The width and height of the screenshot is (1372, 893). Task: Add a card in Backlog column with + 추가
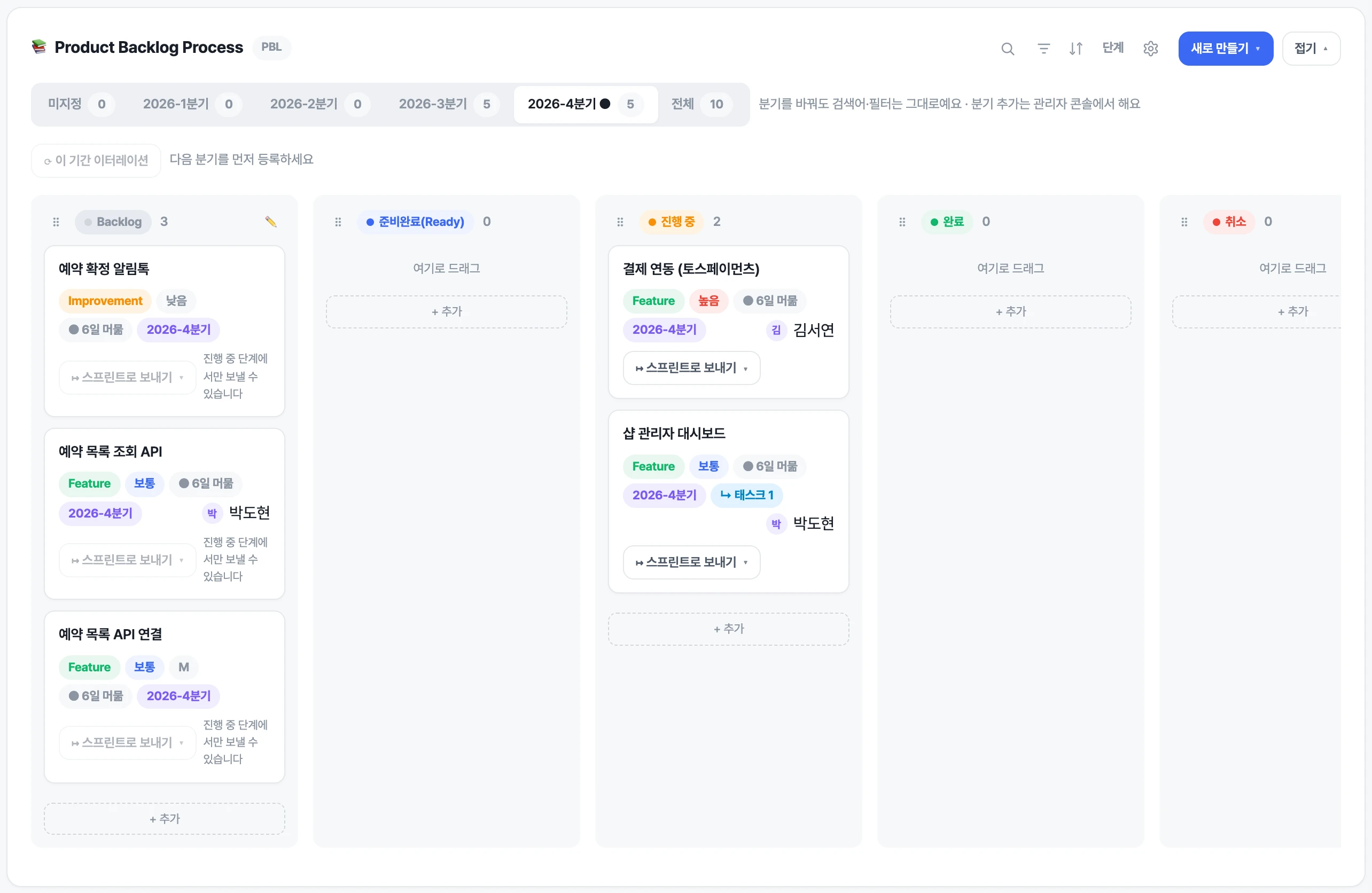point(165,819)
